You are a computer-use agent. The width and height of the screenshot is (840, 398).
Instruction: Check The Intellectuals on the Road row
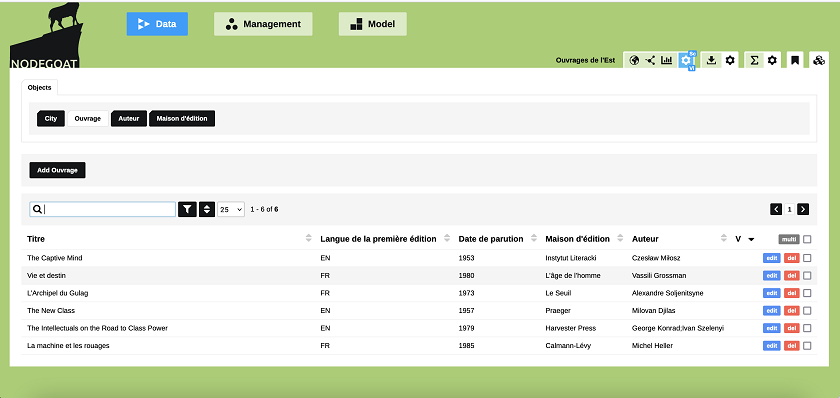(807, 328)
